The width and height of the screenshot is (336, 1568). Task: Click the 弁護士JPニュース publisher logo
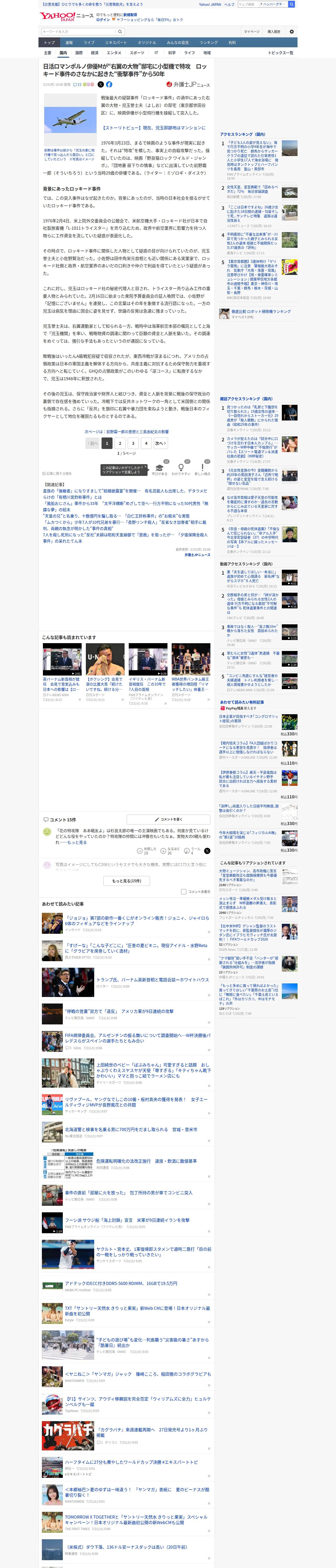pyautogui.click(x=188, y=85)
